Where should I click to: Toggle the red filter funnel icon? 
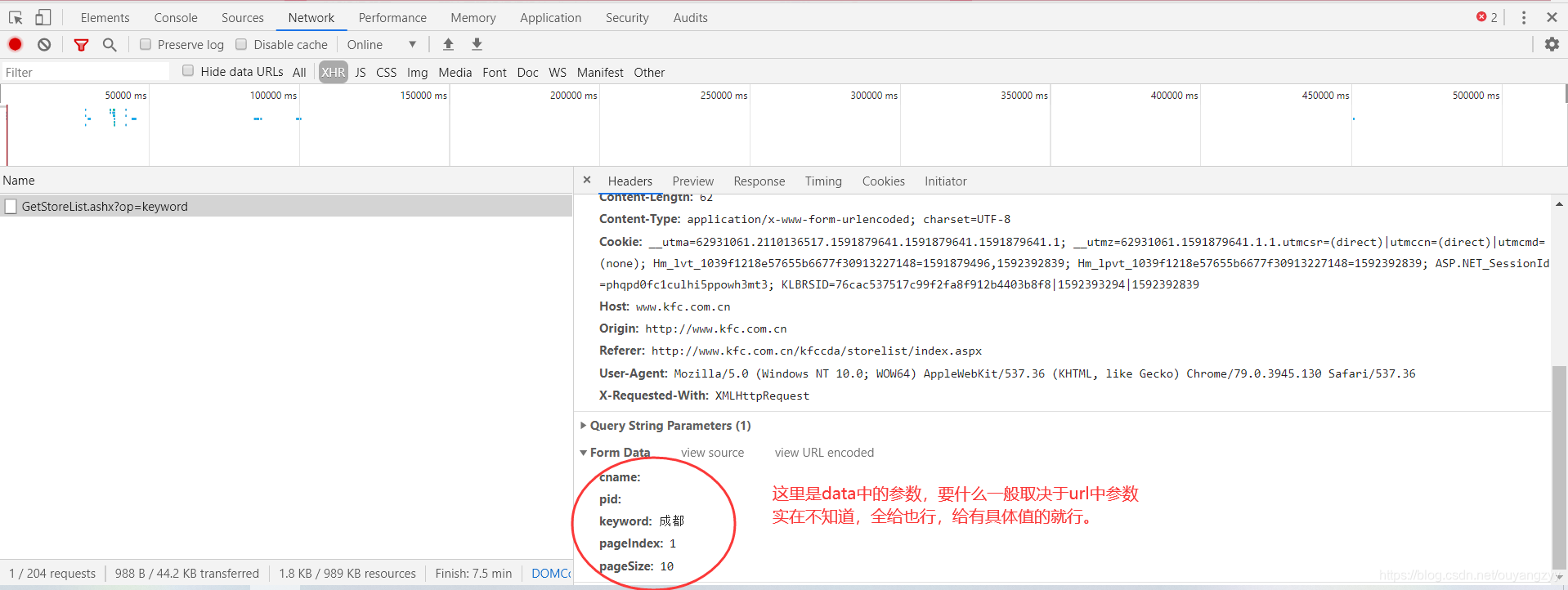pos(81,45)
